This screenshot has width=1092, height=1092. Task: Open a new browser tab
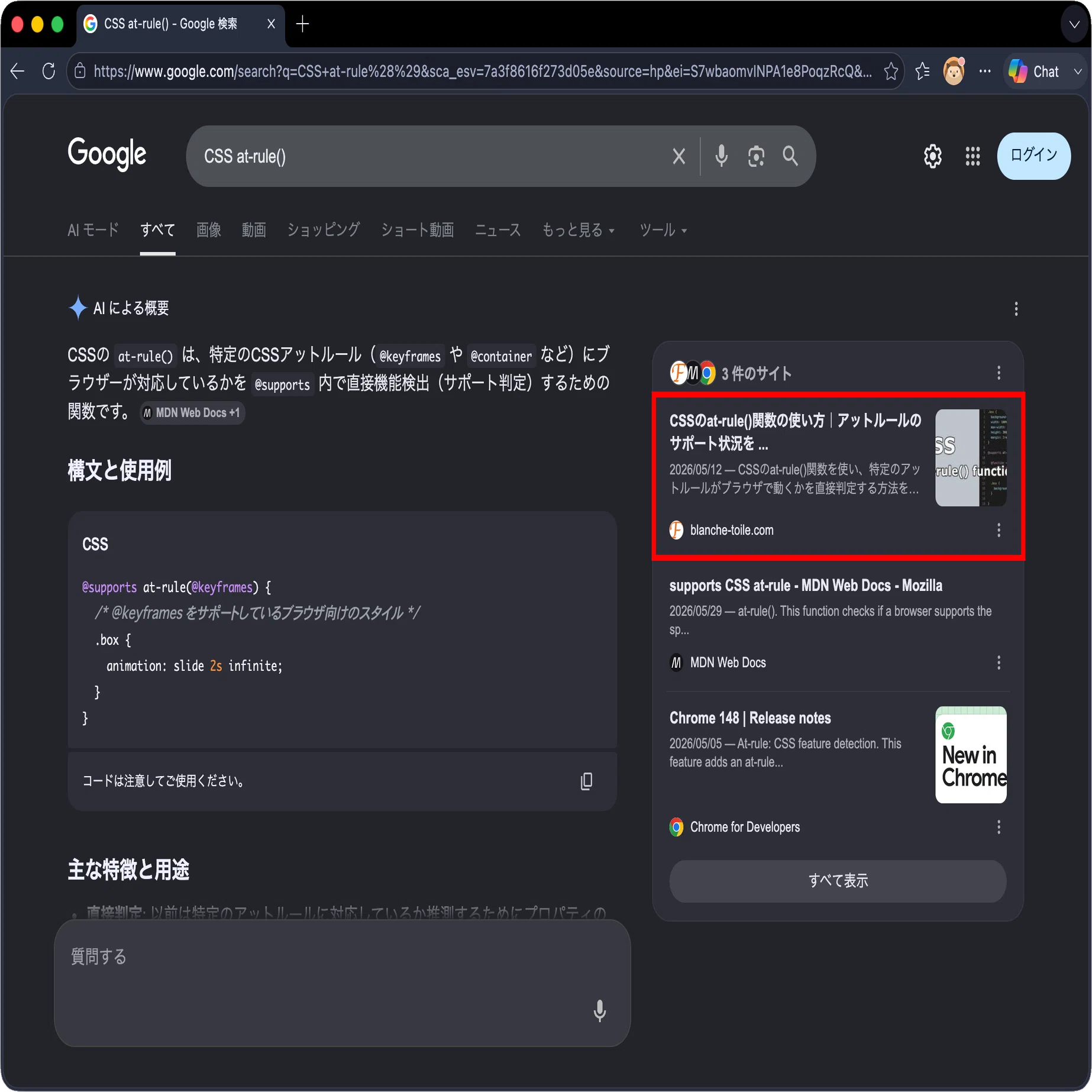coord(302,24)
